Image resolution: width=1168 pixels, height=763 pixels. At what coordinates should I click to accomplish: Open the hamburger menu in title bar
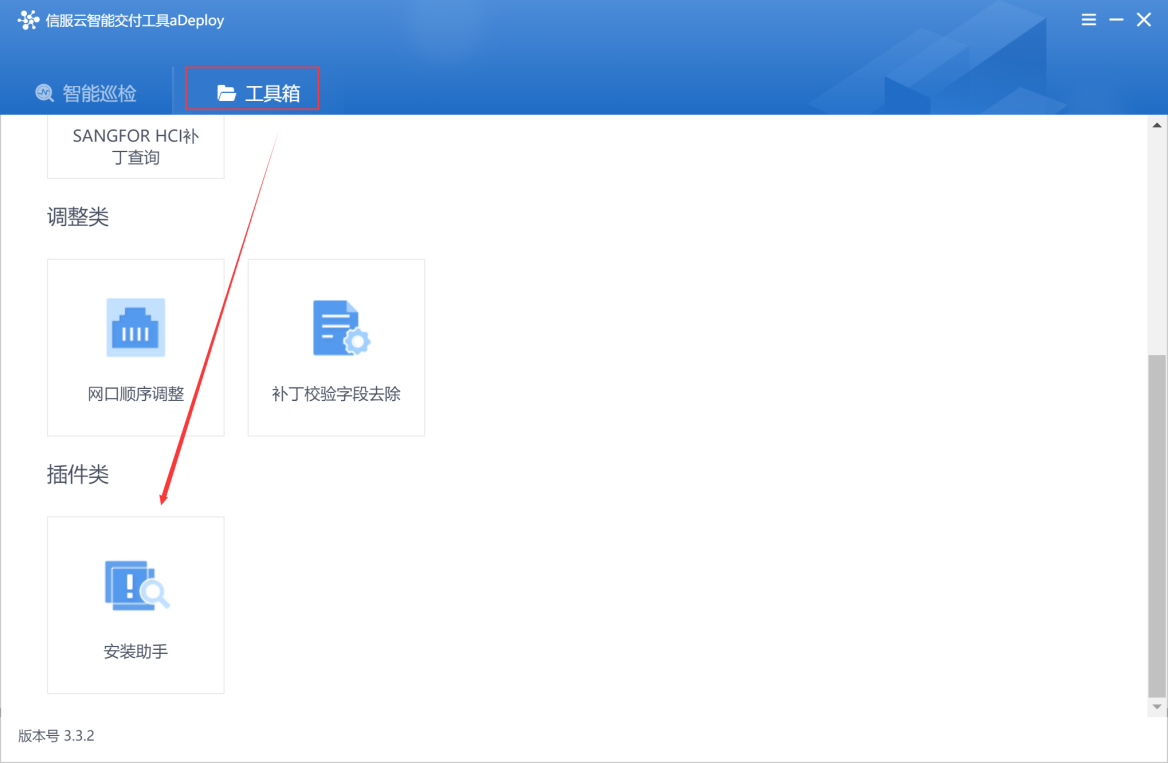1088,20
